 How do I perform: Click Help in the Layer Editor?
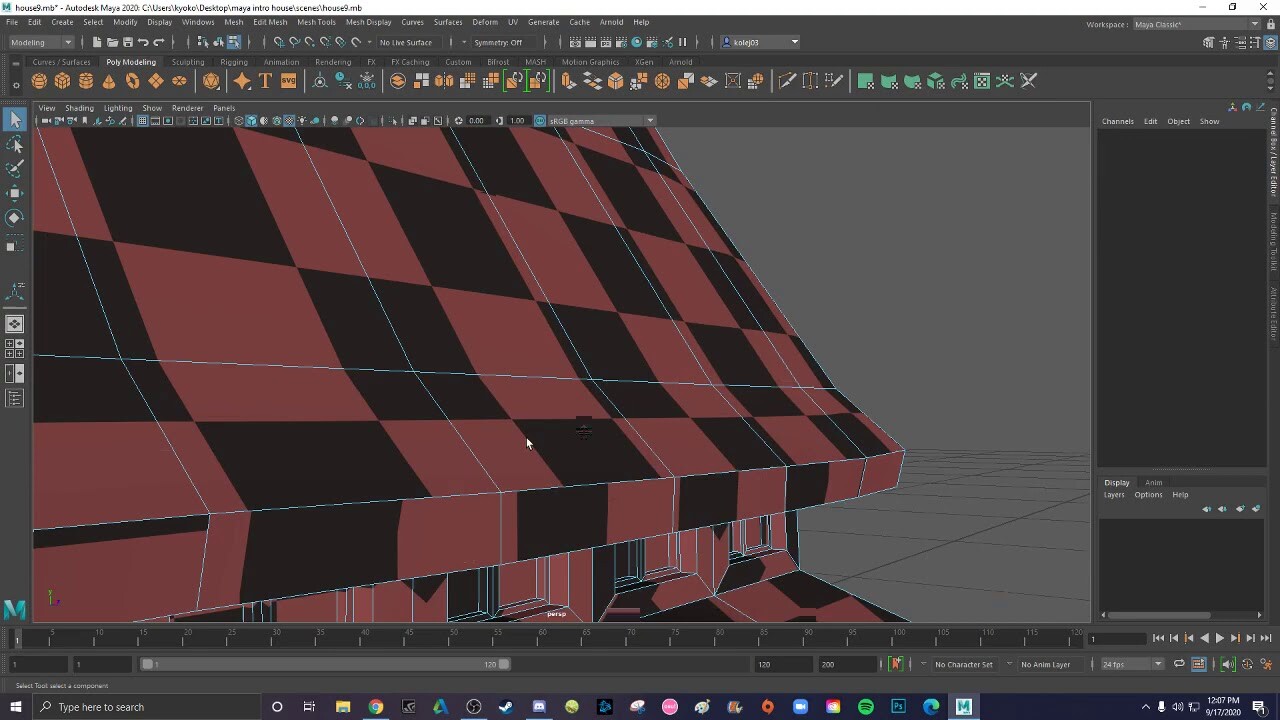click(1180, 494)
